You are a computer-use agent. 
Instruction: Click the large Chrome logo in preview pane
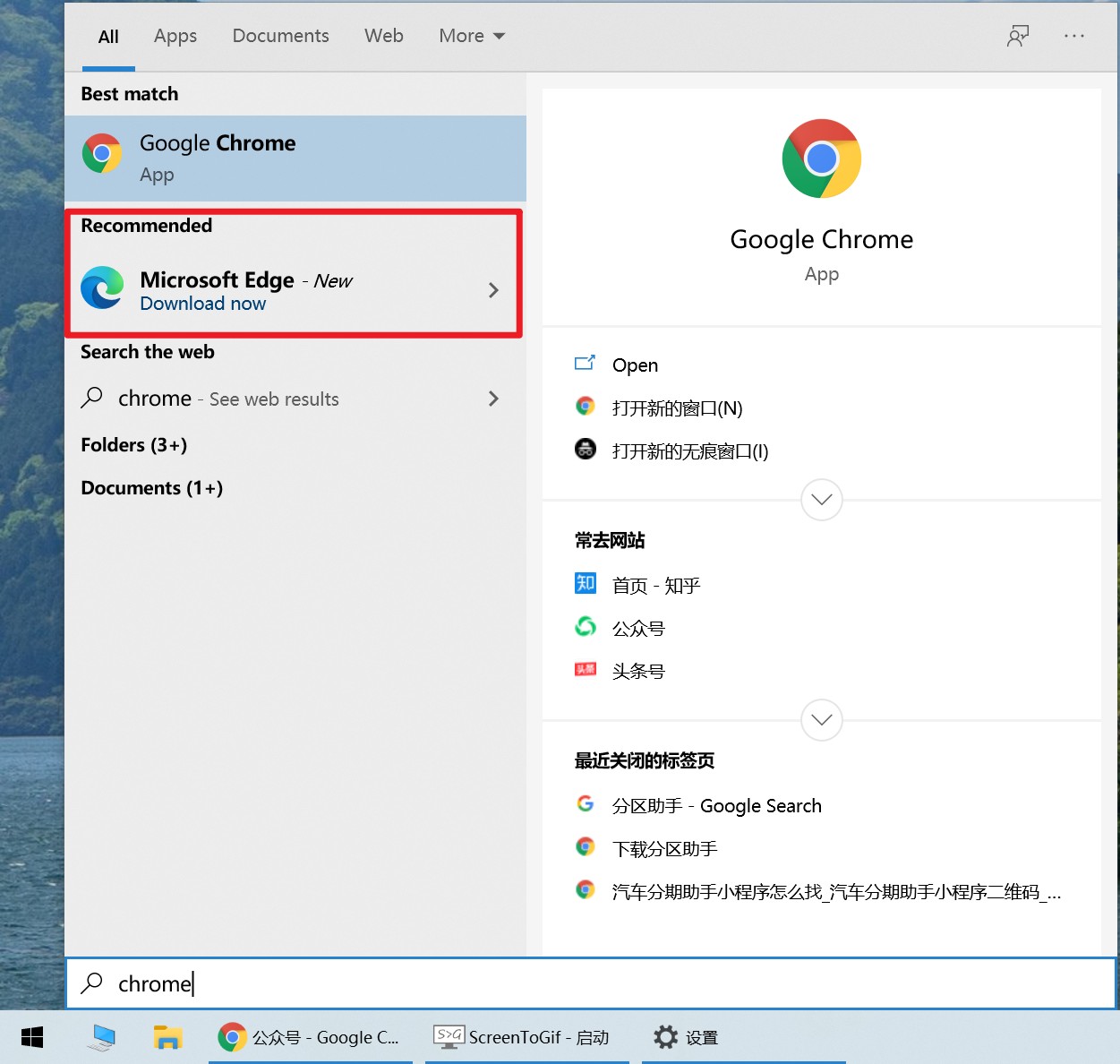click(x=822, y=159)
